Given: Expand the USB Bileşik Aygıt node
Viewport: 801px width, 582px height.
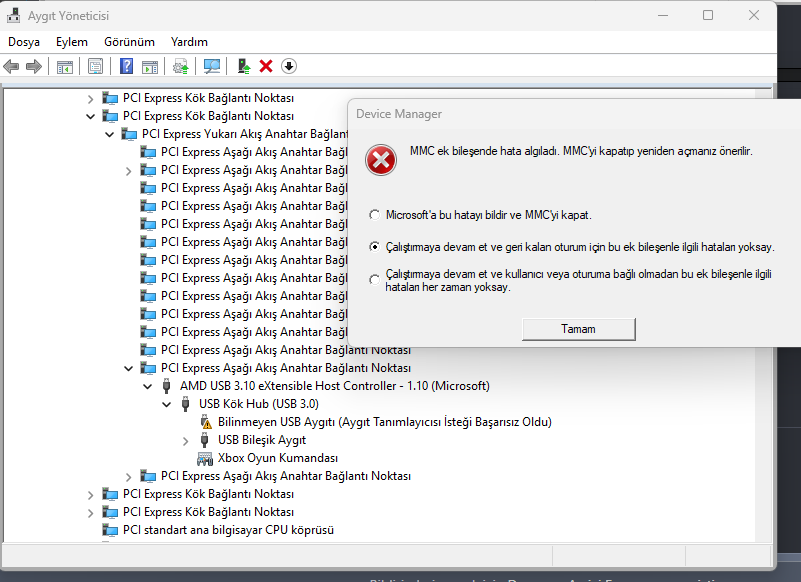Looking at the screenshot, I should [185, 440].
